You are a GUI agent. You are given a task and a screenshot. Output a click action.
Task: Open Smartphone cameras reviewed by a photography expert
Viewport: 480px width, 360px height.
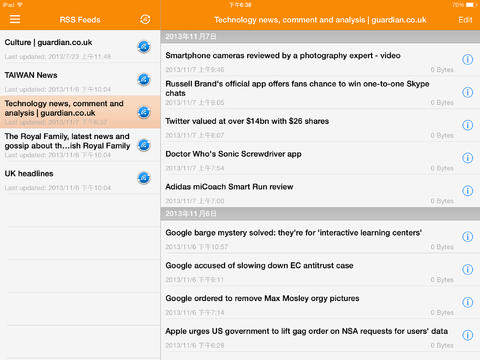(320, 60)
